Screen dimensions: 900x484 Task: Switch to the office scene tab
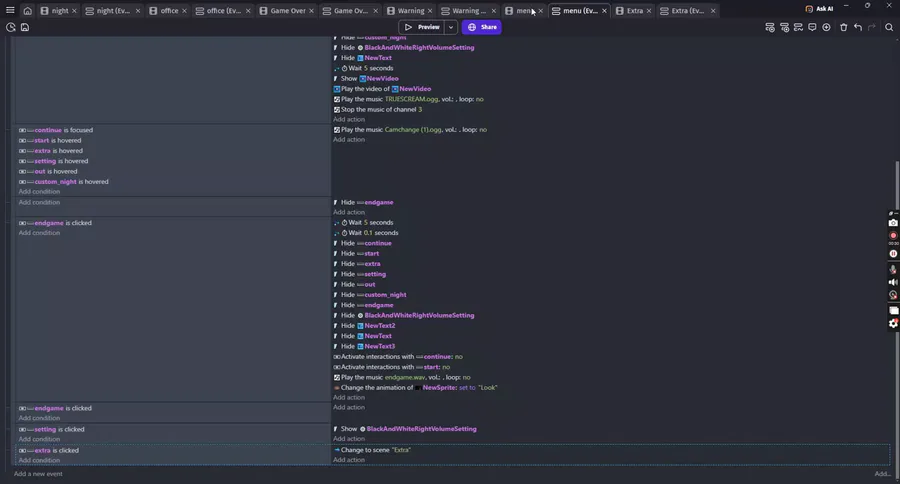165,10
